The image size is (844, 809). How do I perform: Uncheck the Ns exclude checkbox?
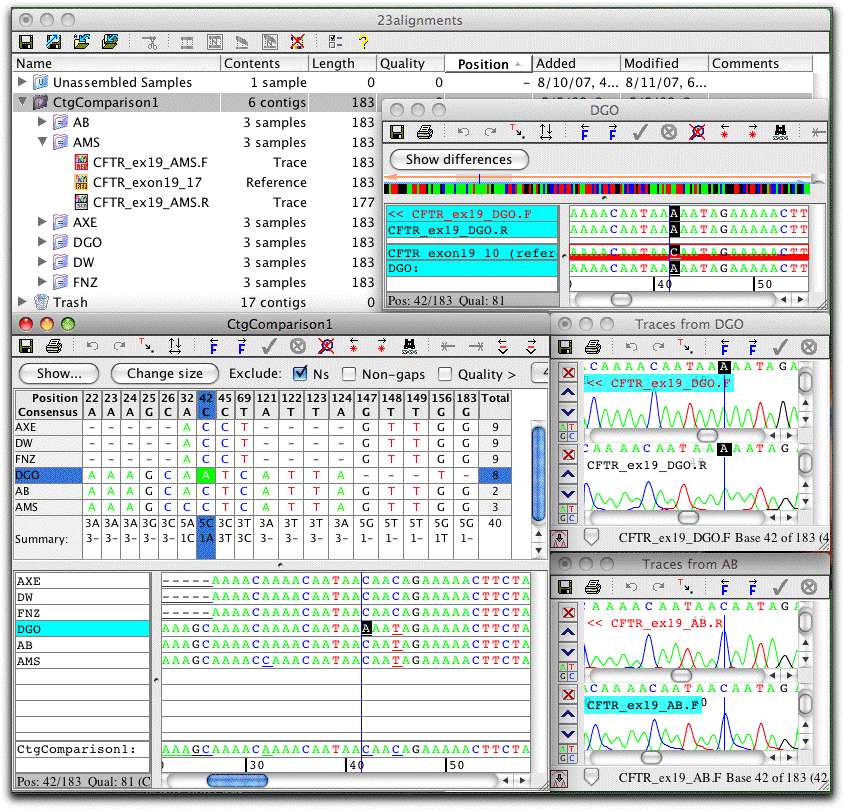point(300,374)
